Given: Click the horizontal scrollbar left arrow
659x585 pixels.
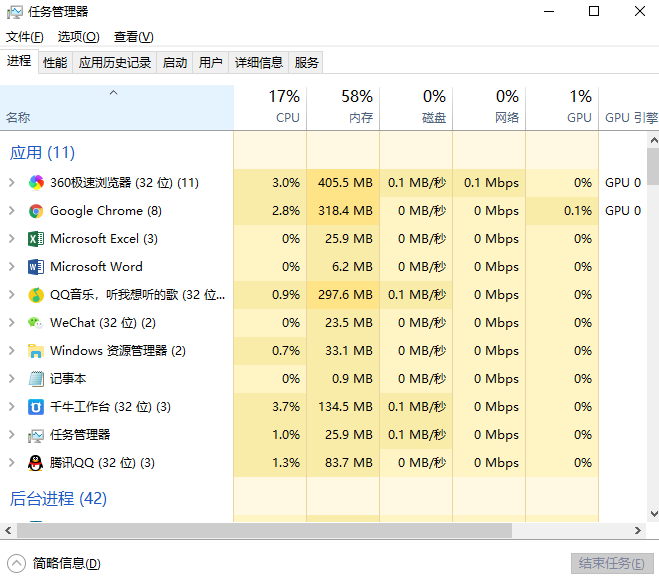Looking at the screenshot, I should 8,531.
